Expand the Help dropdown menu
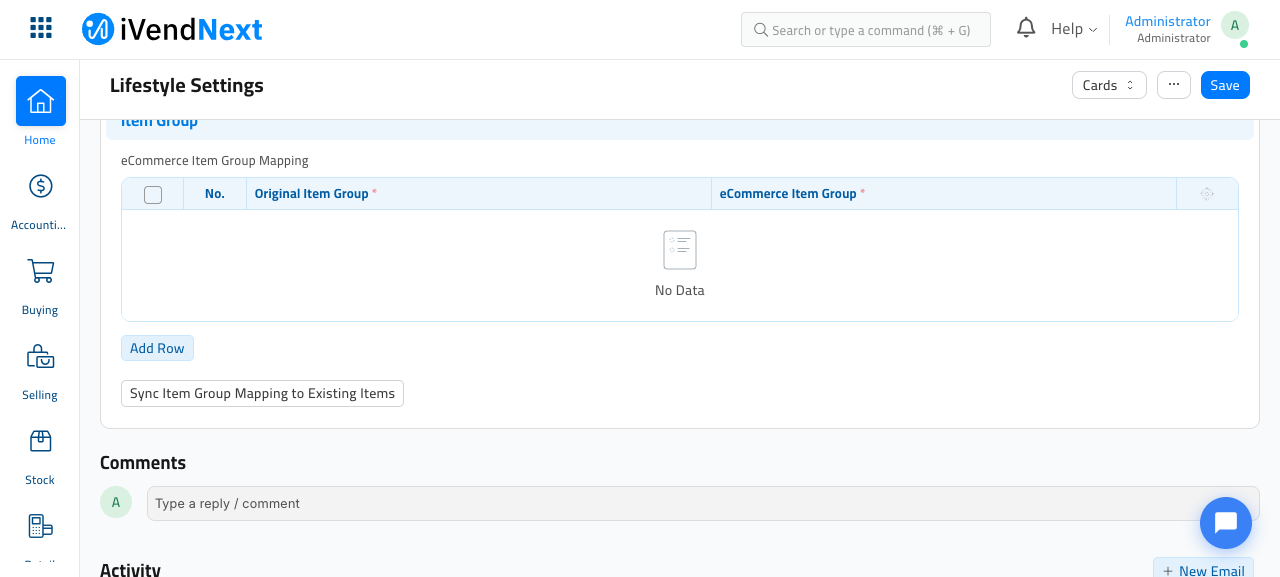This screenshot has height=577, width=1280. [1074, 29]
